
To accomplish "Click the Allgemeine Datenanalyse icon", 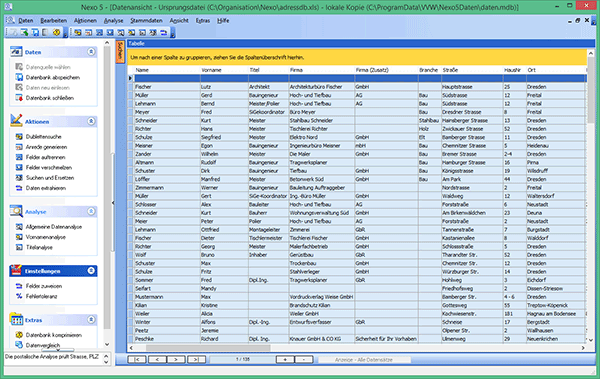I will 19,227.
